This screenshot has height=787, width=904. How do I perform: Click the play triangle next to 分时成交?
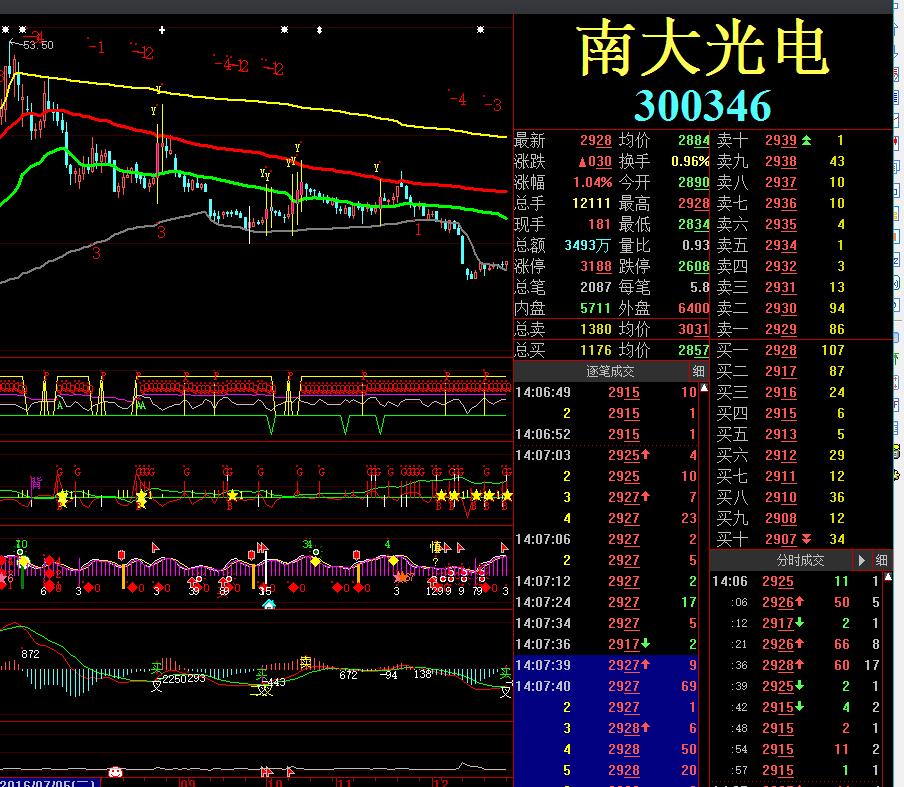point(861,560)
